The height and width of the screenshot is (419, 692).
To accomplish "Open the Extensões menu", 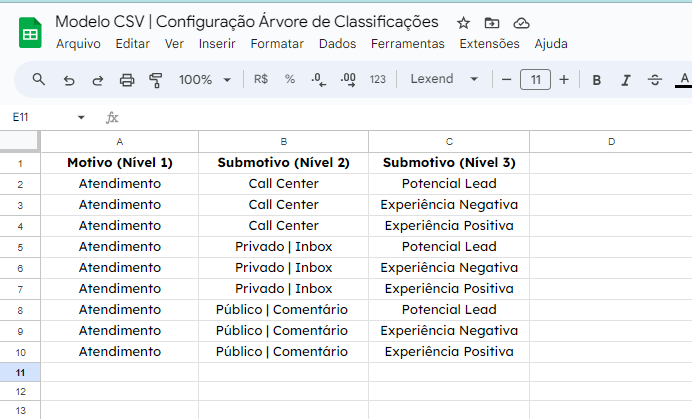I will [x=489, y=44].
